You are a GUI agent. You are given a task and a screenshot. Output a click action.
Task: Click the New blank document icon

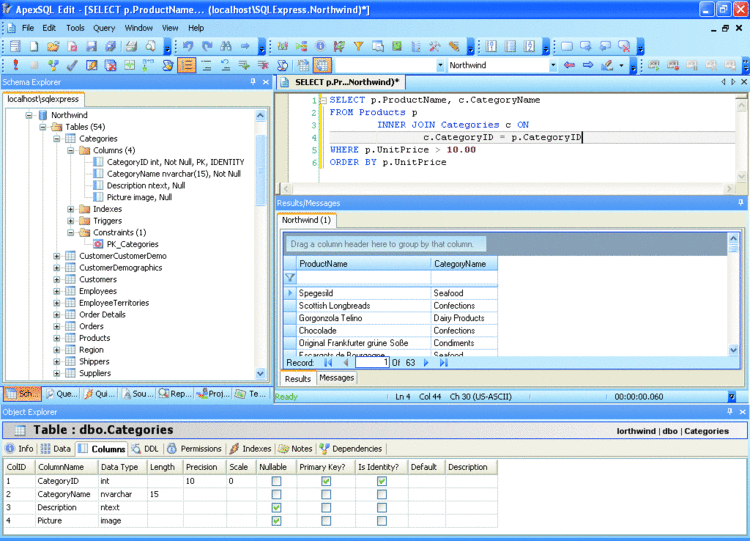(x=34, y=46)
